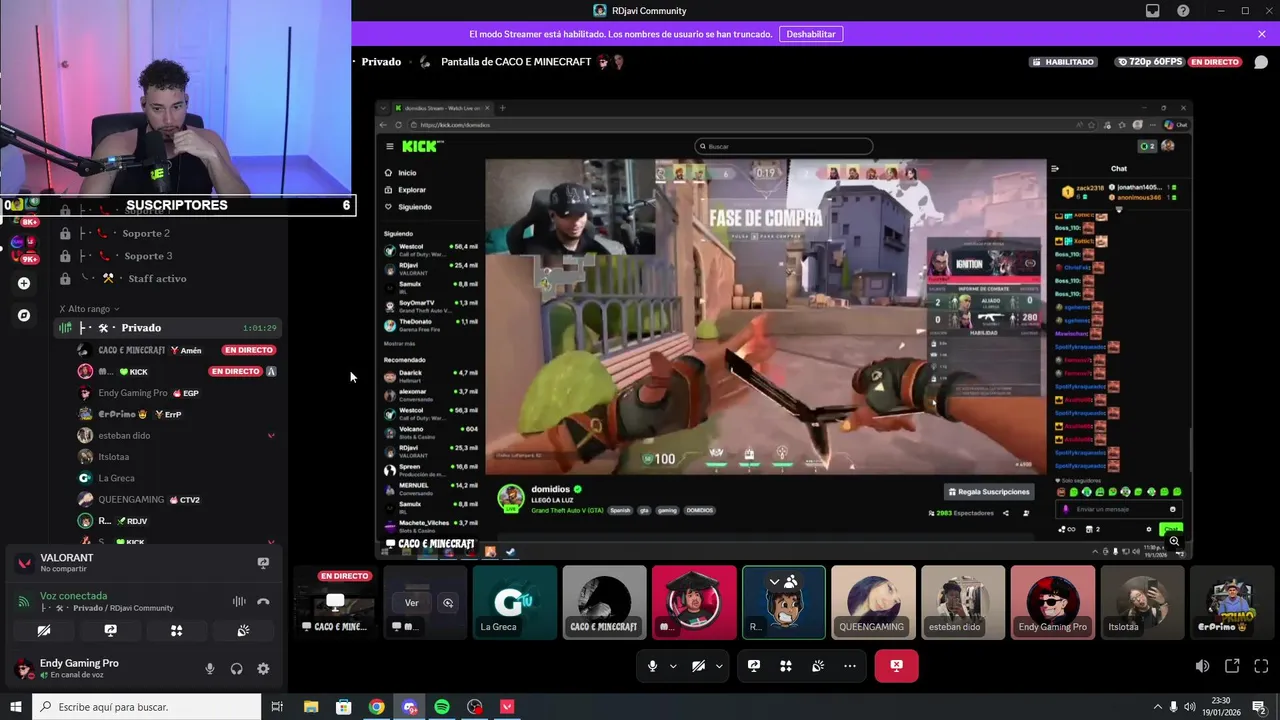This screenshot has width=1280, height=720.
Task: Click the HABILITADO status badge
Action: 1063,62
